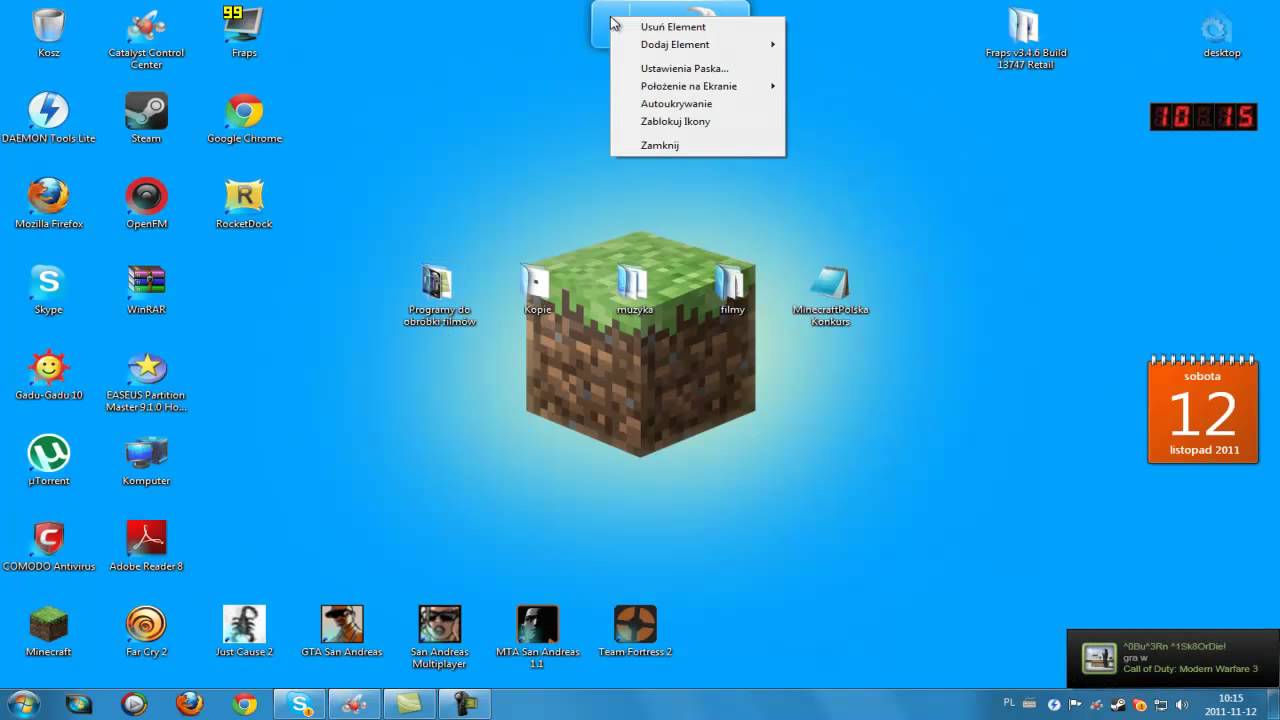Image resolution: width=1280 pixels, height=720 pixels.
Task: Select the Skype desktop shortcut
Action: click(x=48, y=290)
